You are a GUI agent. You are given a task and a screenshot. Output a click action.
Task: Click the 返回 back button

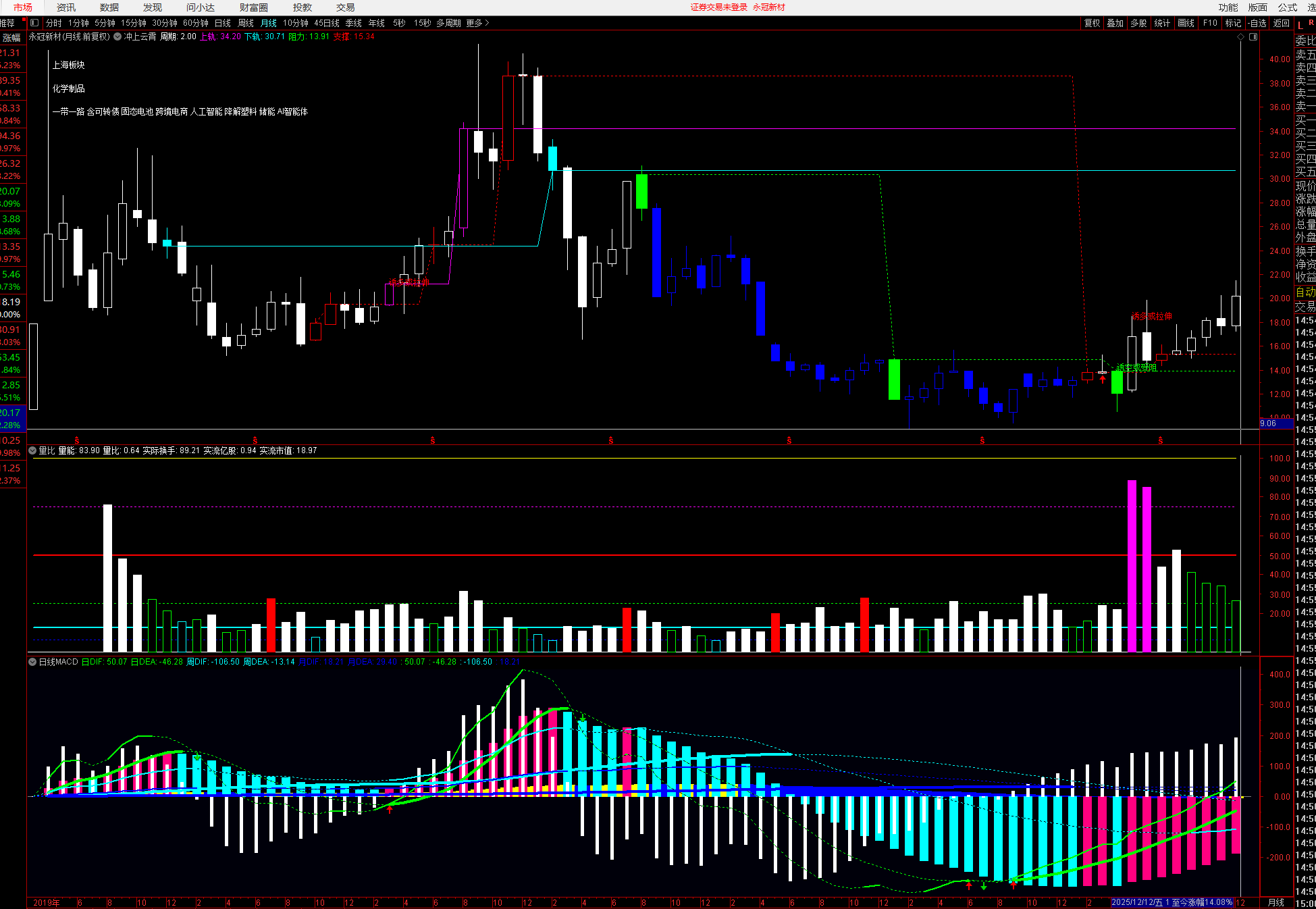coord(1281,23)
